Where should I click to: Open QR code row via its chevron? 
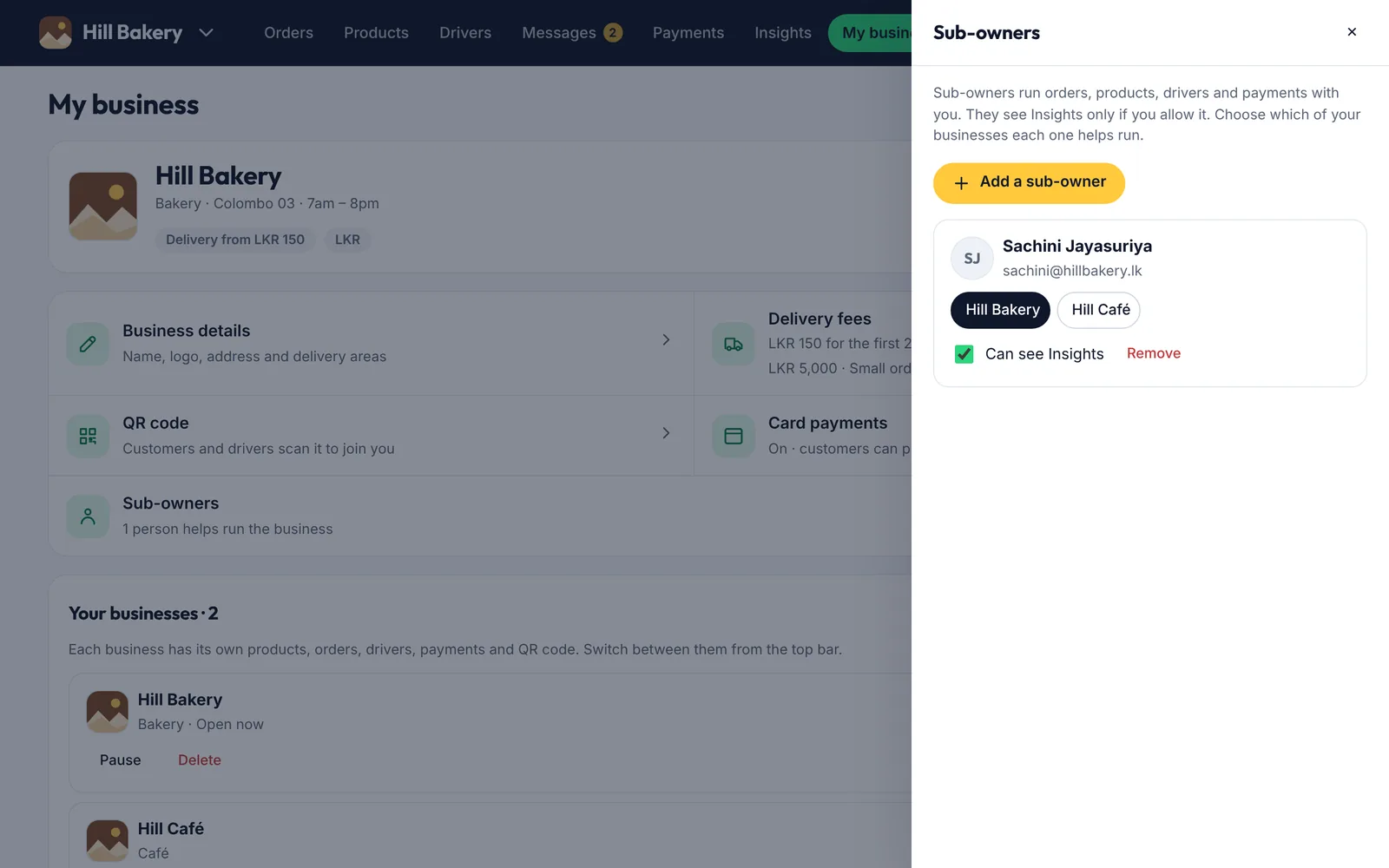666,433
